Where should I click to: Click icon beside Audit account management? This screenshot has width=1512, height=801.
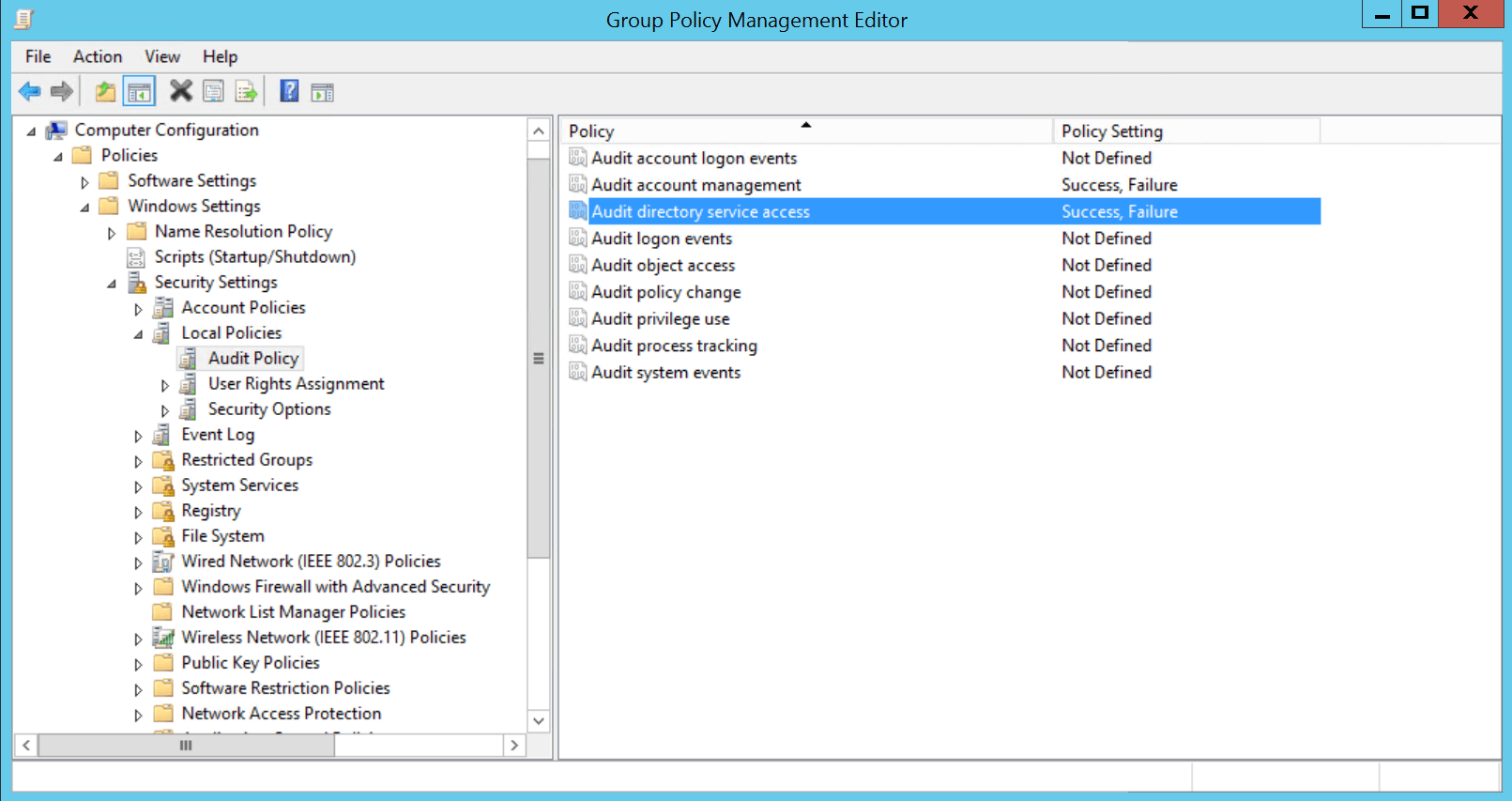click(x=578, y=185)
